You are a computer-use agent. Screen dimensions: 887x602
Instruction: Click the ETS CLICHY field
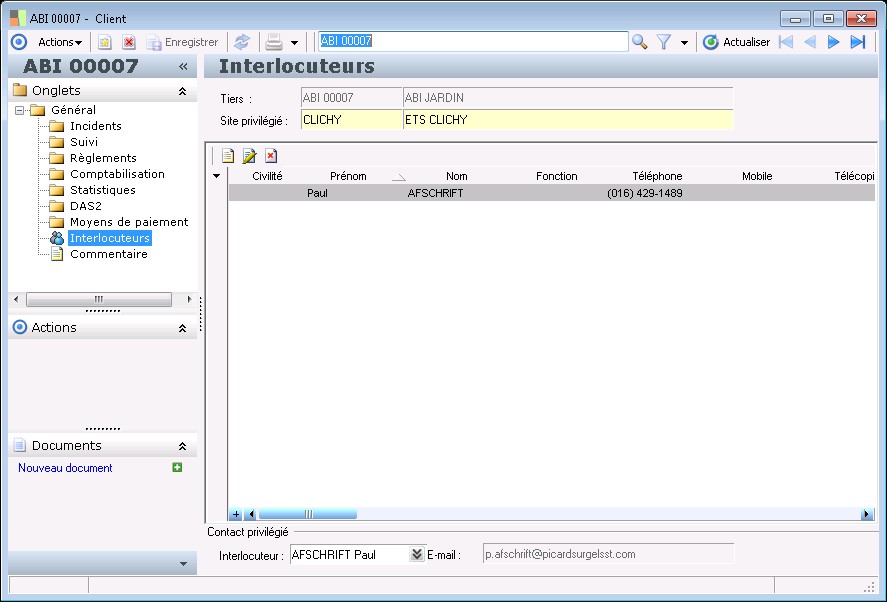click(568, 119)
